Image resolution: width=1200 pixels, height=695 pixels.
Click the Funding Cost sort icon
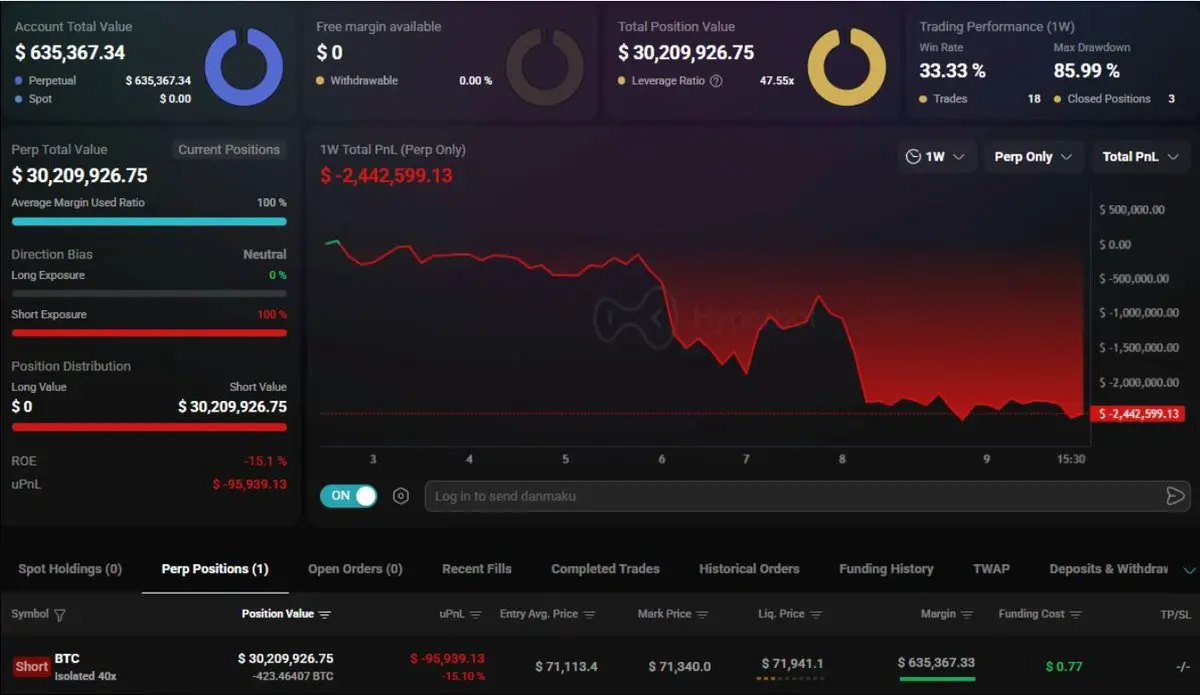[1076, 614]
